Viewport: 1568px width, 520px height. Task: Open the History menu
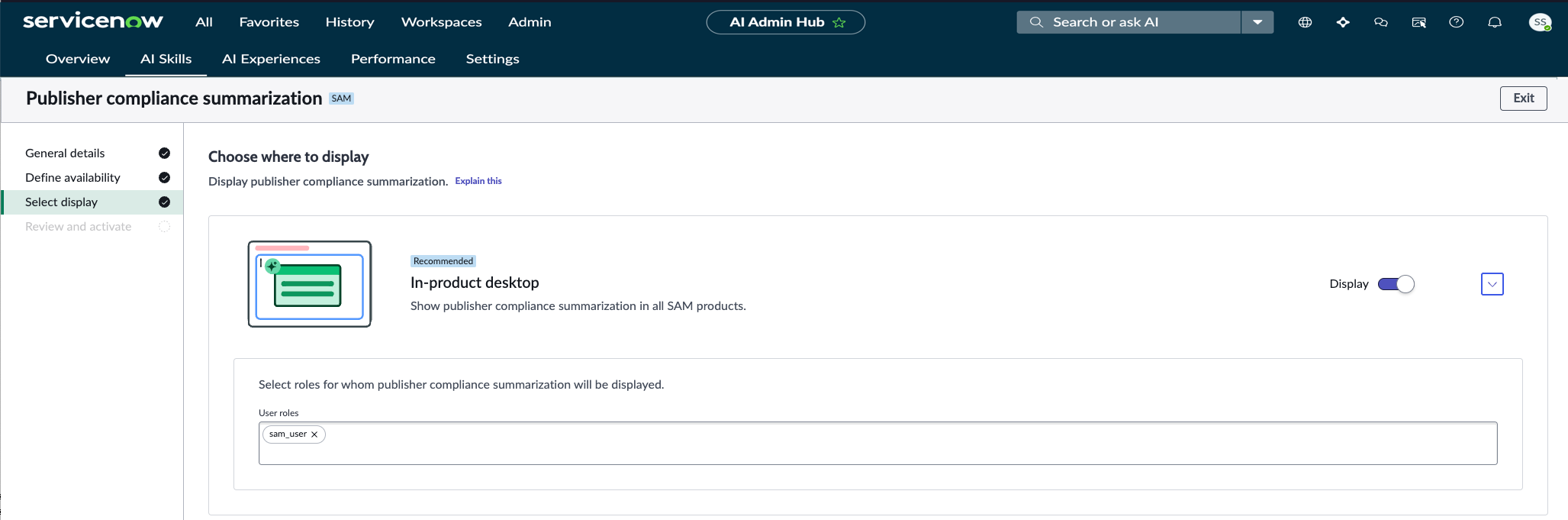(x=349, y=22)
